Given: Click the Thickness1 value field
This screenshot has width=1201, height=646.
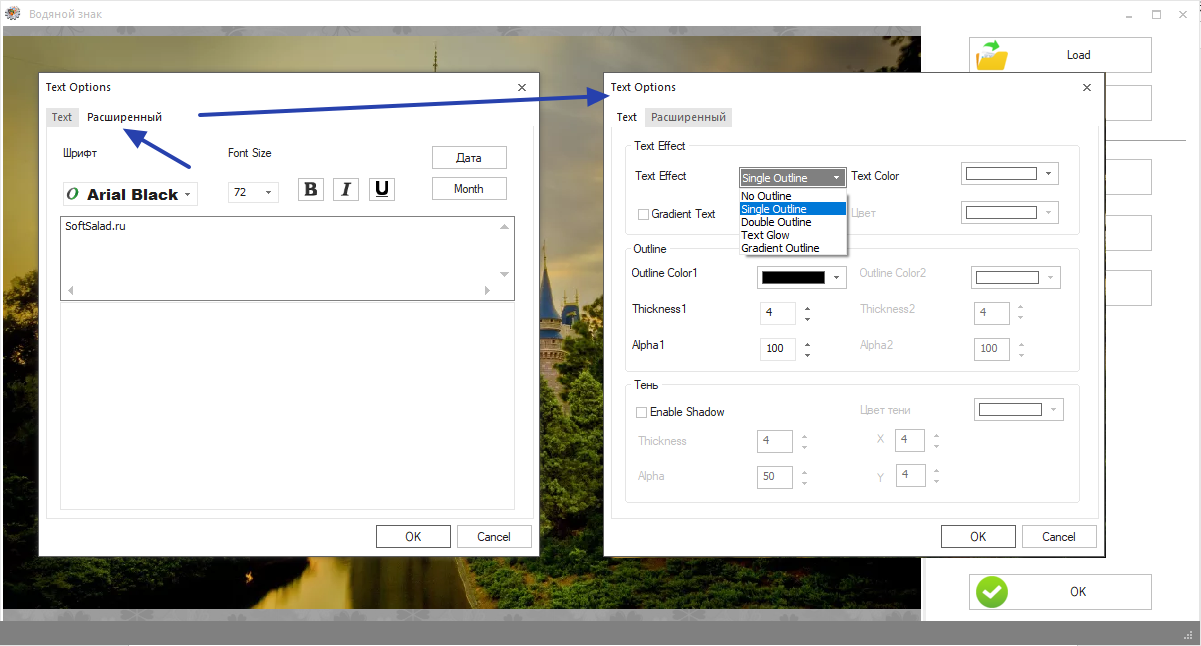Looking at the screenshot, I should [778, 313].
